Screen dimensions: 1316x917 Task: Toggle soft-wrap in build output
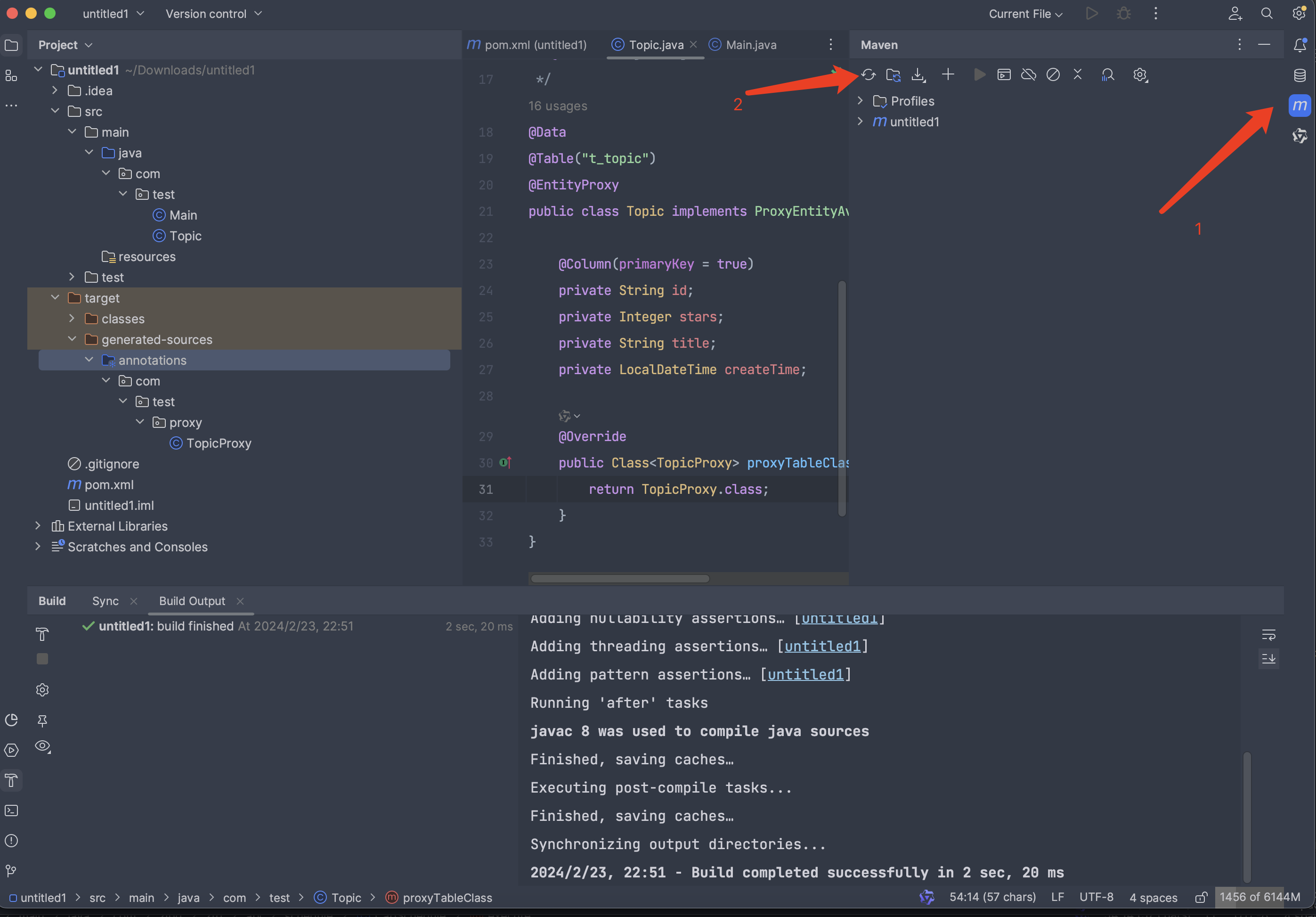pos(1268,635)
